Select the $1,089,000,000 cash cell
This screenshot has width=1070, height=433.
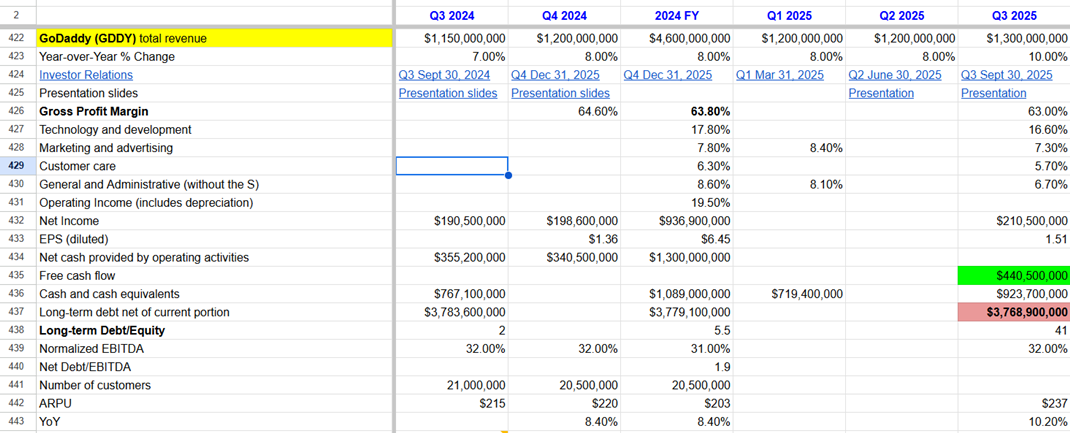click(x=677, y=294)
